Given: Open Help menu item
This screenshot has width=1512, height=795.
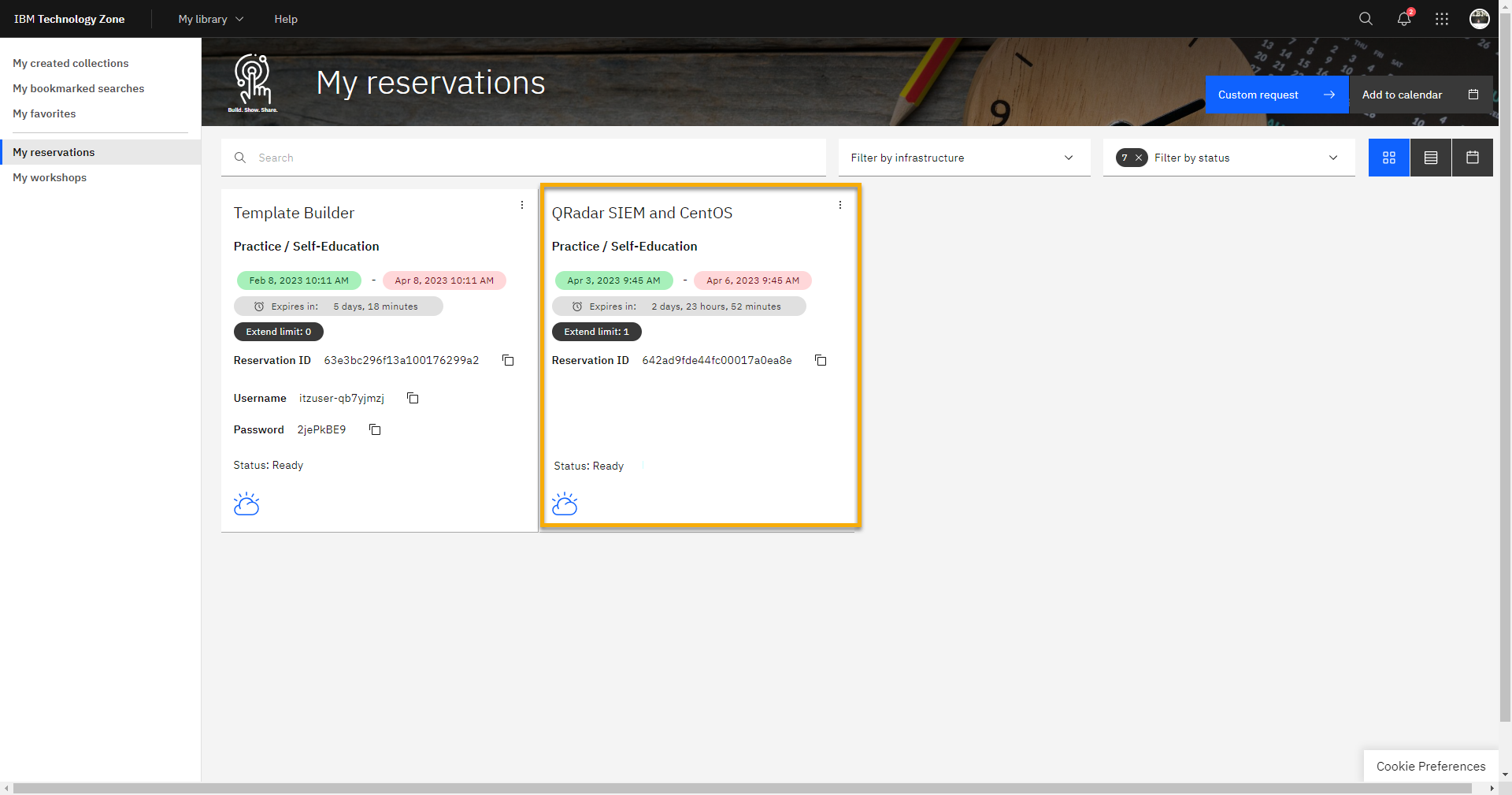Looking at the screenshot, I should [286, 19].
